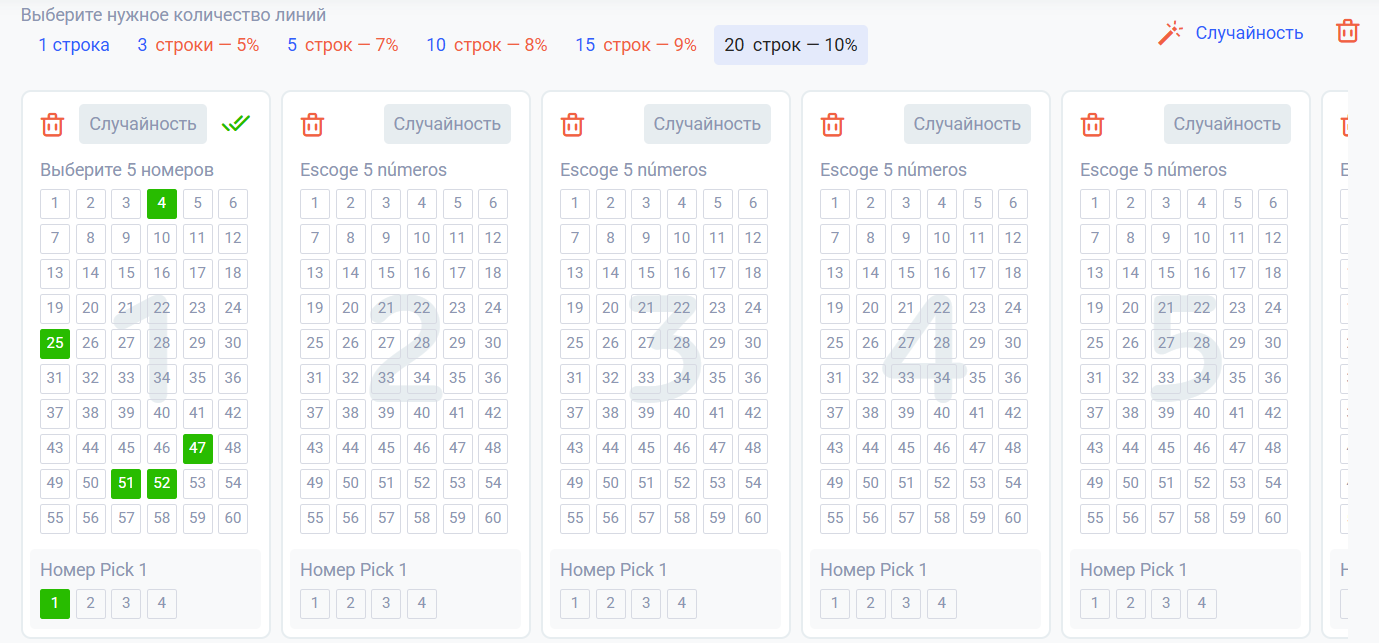Click the top-right trash icon to clear all lines
The height and width of the screenshot is (643, 1379).
[1347, 31]
